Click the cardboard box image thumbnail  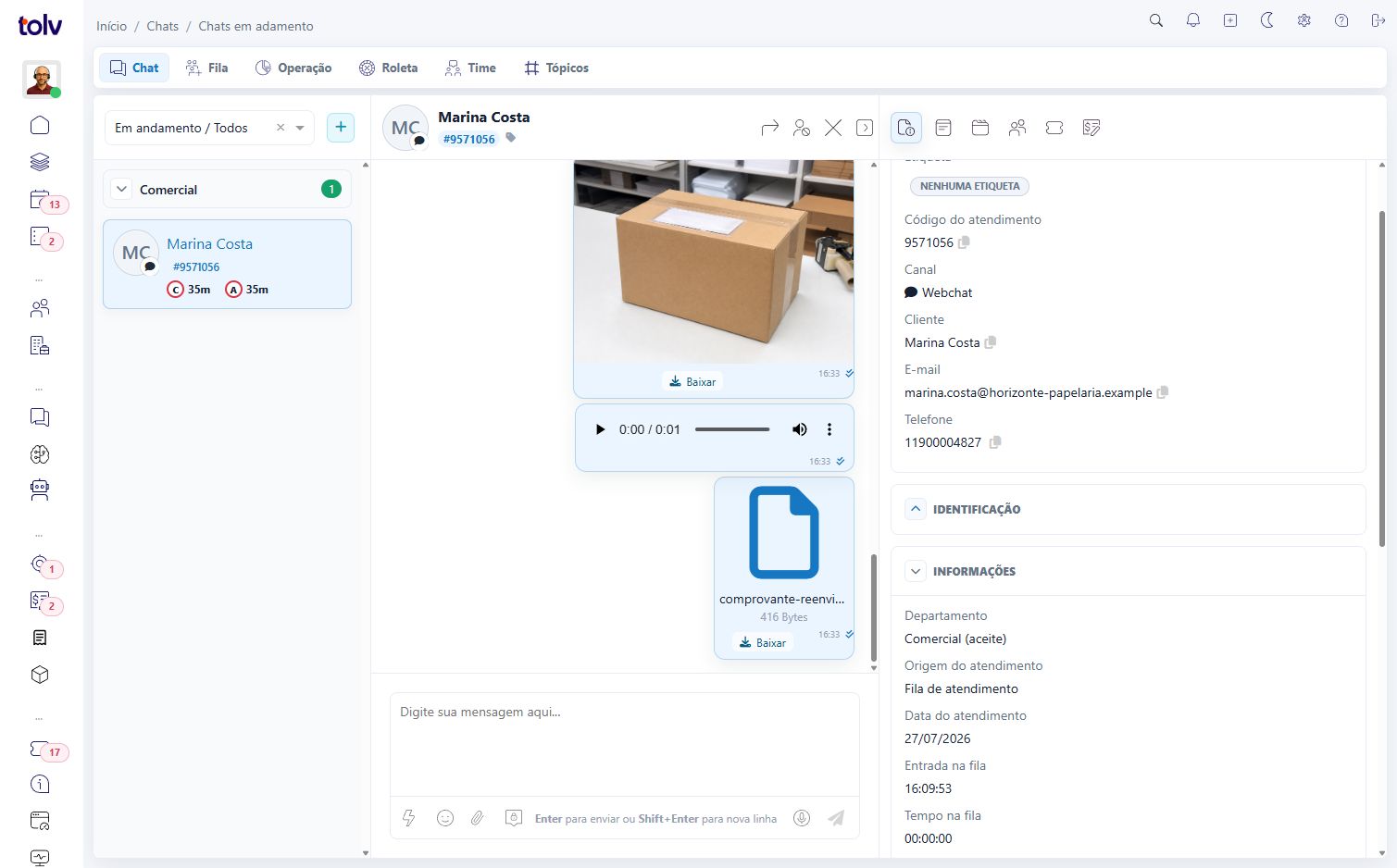pyautogui.click(x=714, y=262)
